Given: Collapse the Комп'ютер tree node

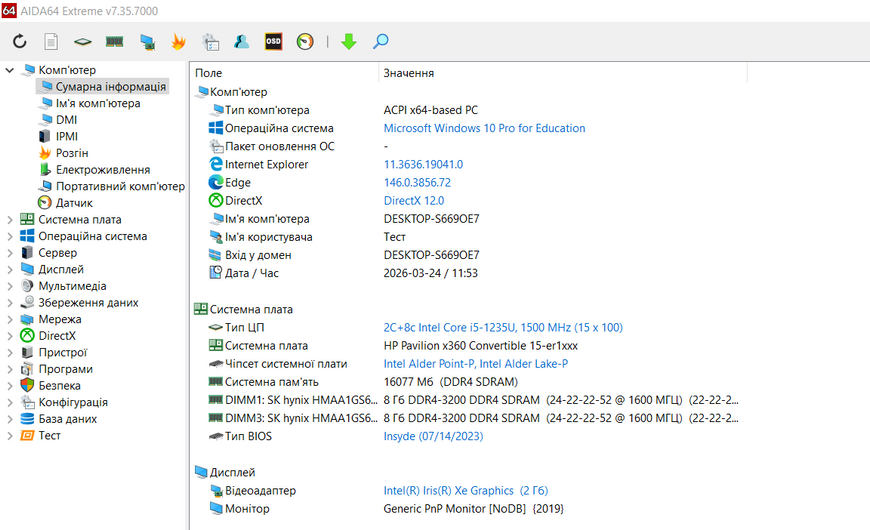Looking at the screenshot, I should click(9, 70).
